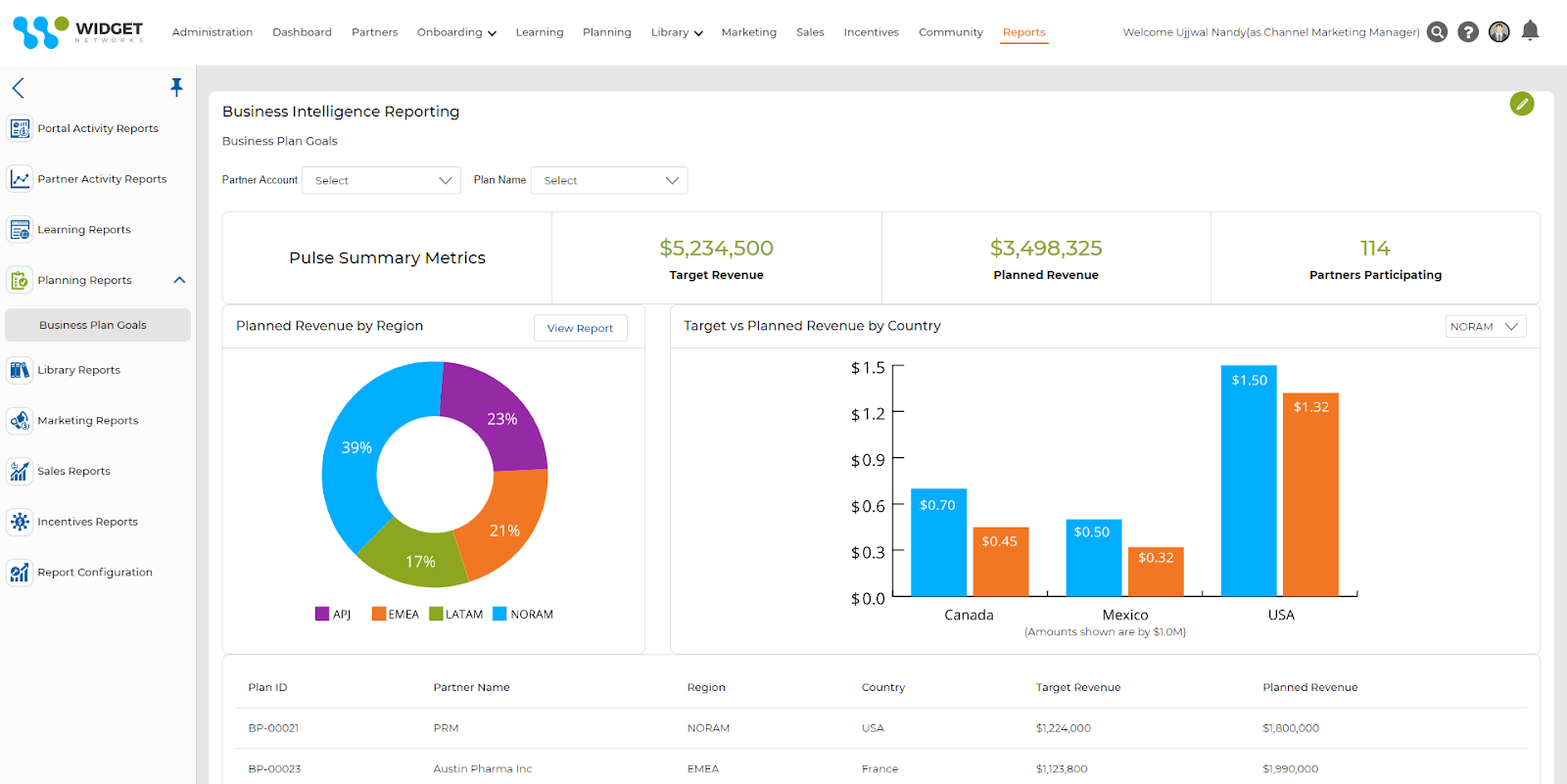Click the 114 Partners Participating metric
This screenshot has height=784, width=1567.
tap(1375, 249)
